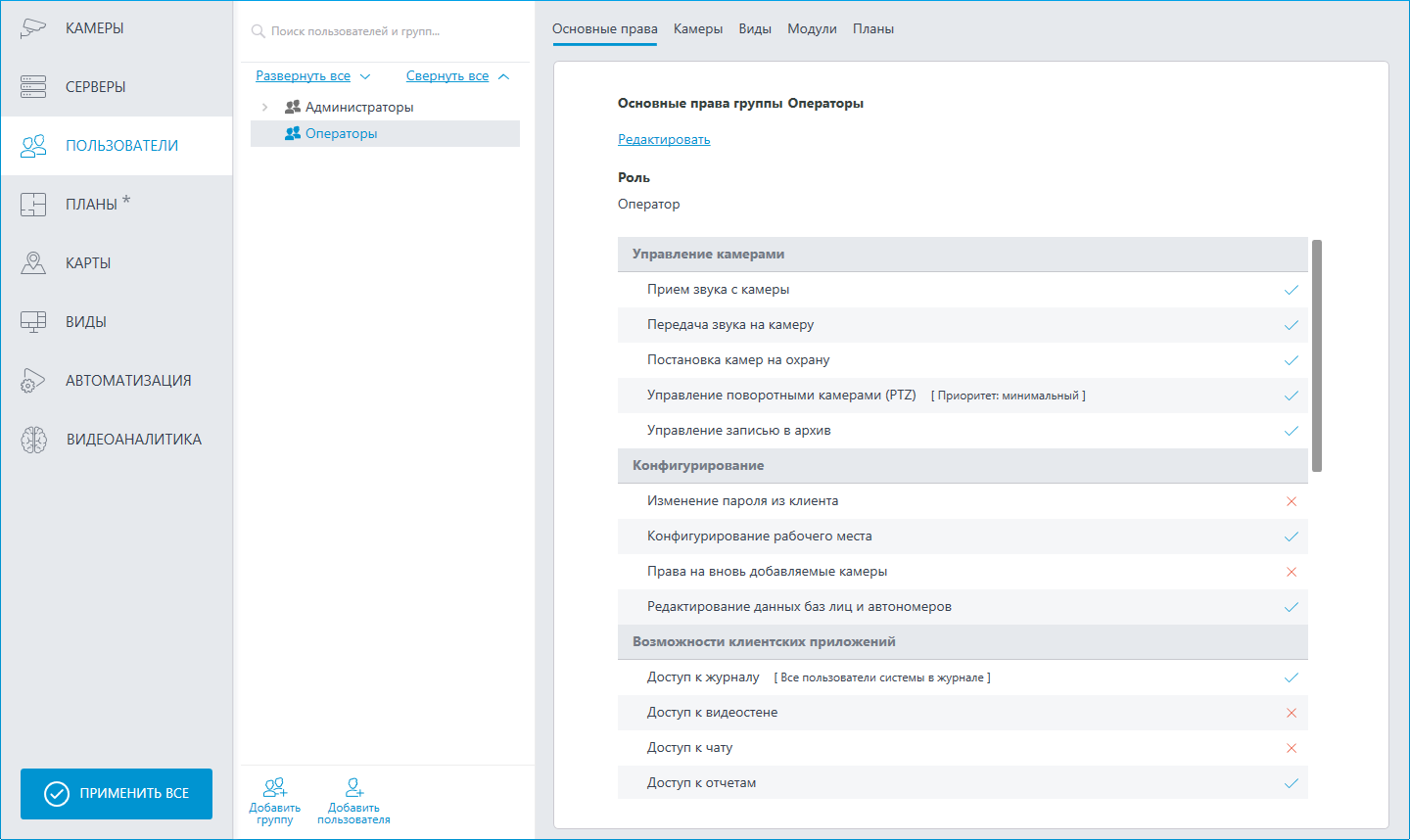Image resolution: width=1410 pixels, height=840 pixels.
Task: Click the Конфигурирование section header
Action: (x=963, y=466)
